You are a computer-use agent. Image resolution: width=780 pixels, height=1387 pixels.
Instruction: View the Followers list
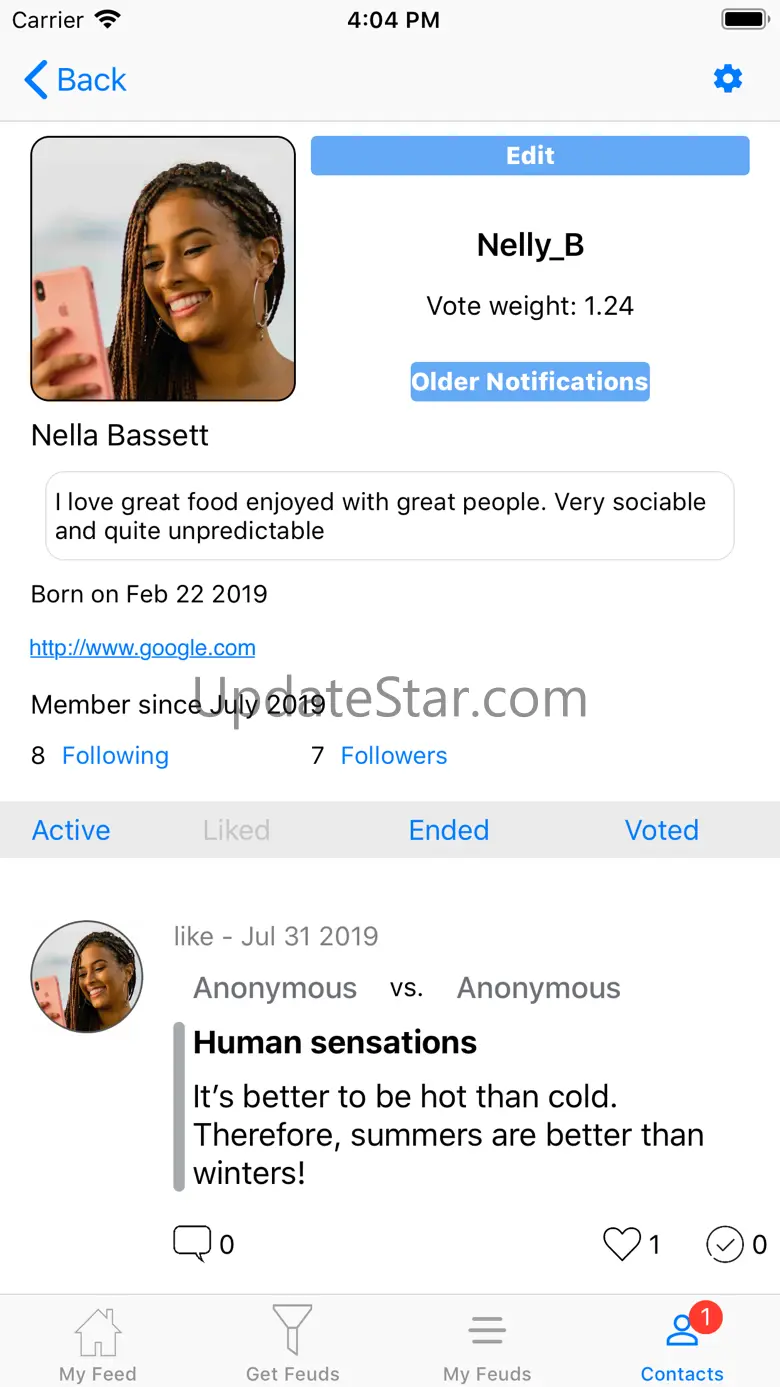(x=394, y=756)
